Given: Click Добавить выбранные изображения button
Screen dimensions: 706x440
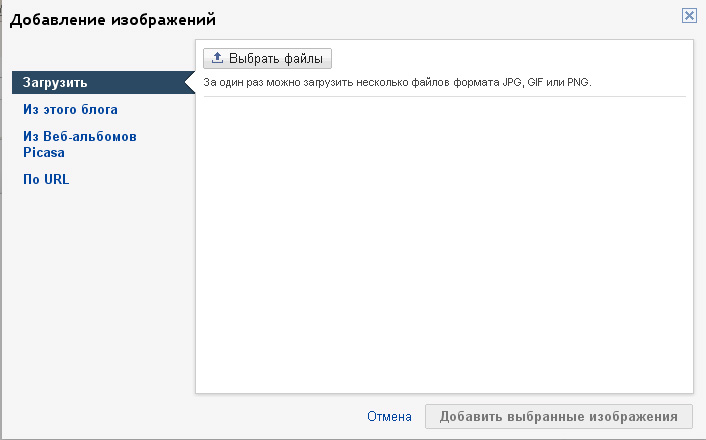Looking at the screenshot, I should [x=559, y=417].
